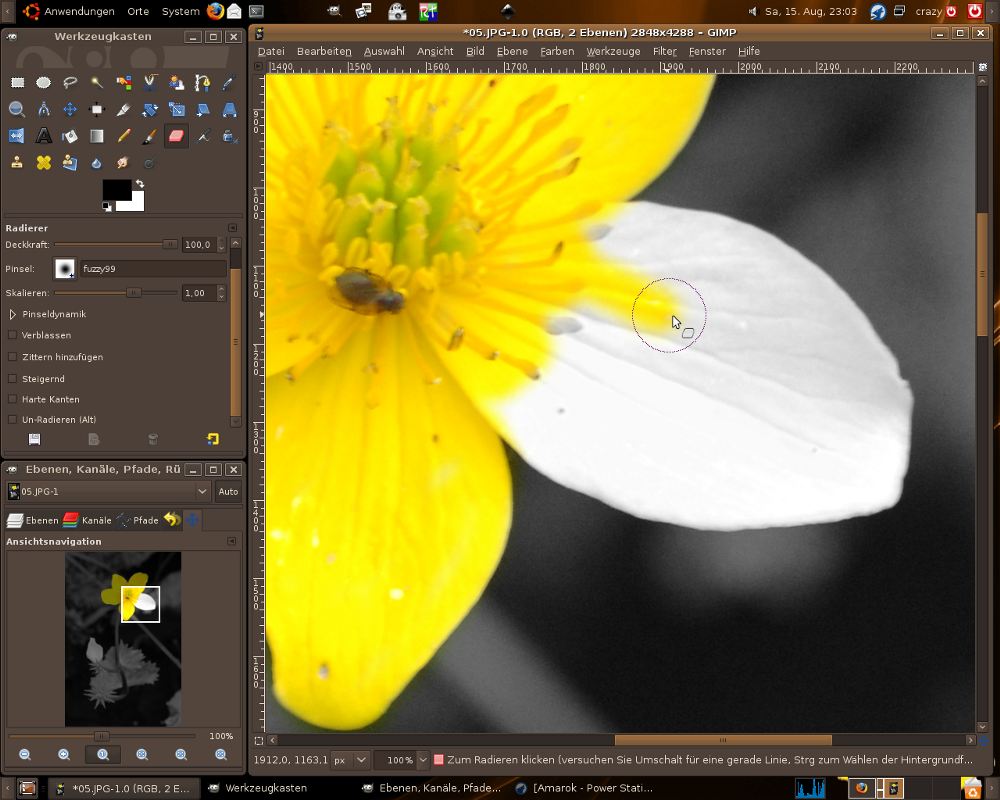Select the Eraser tool
This screenshot has height=800, width=1000.
[176, 136]
